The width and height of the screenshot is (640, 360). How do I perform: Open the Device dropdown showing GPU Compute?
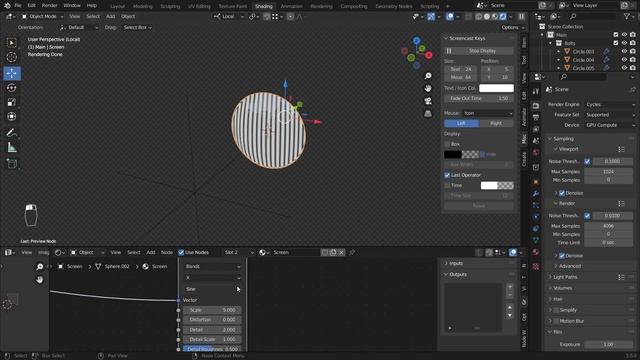coord(610,125)
